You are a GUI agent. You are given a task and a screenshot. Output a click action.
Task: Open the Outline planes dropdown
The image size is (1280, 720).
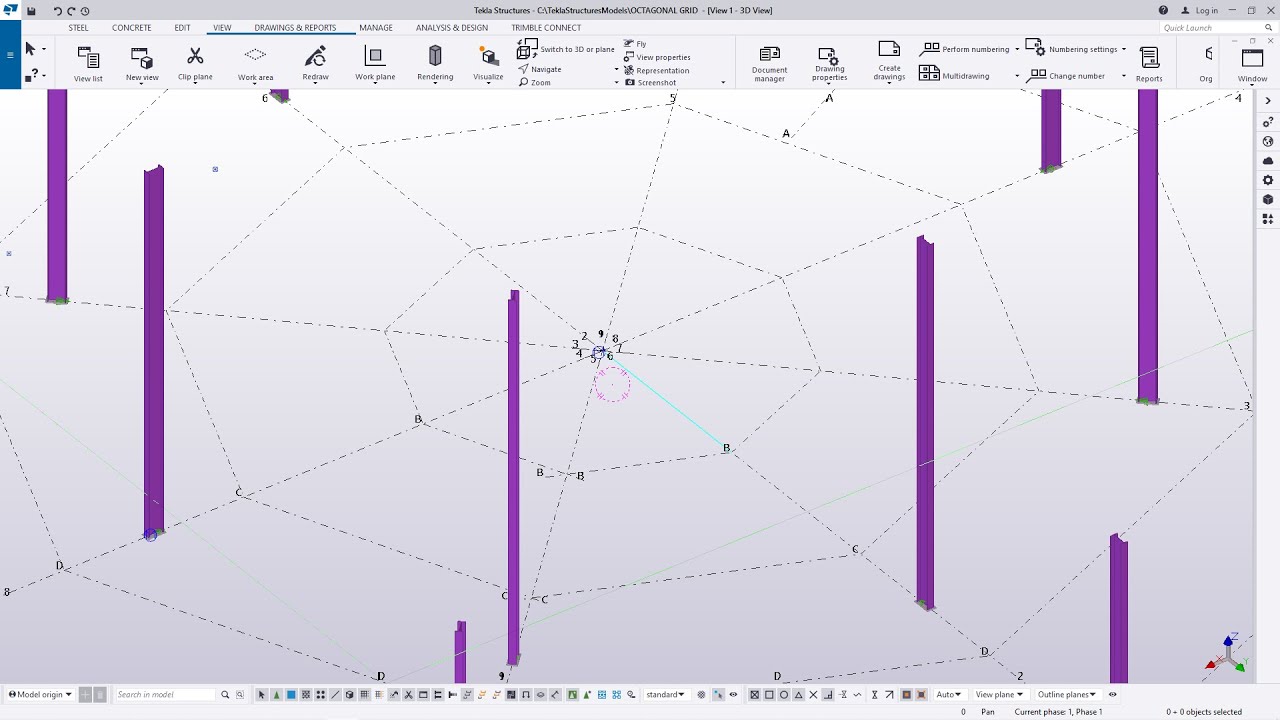(1067, 695)
